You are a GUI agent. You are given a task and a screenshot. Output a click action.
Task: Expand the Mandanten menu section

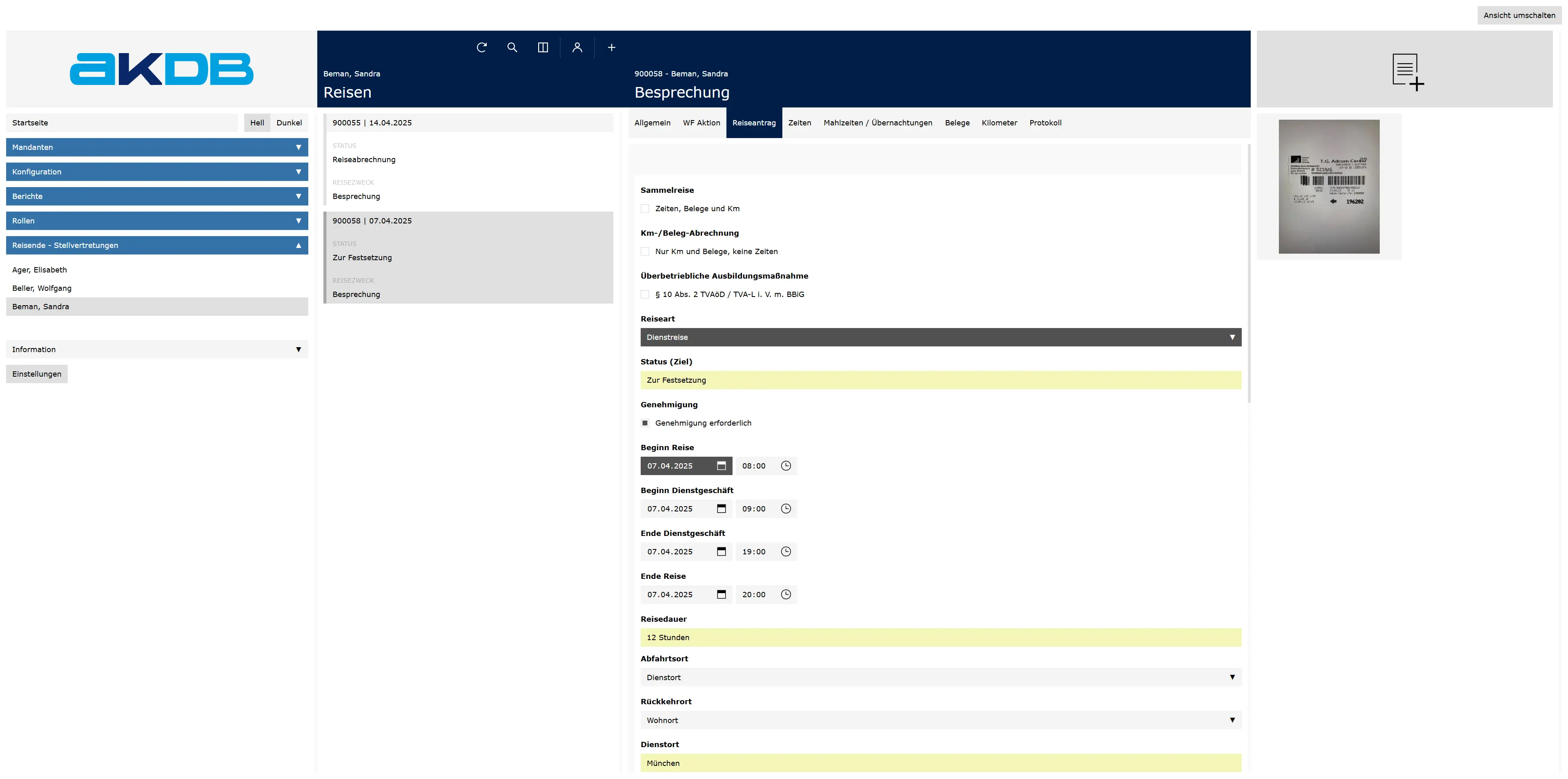157,147
